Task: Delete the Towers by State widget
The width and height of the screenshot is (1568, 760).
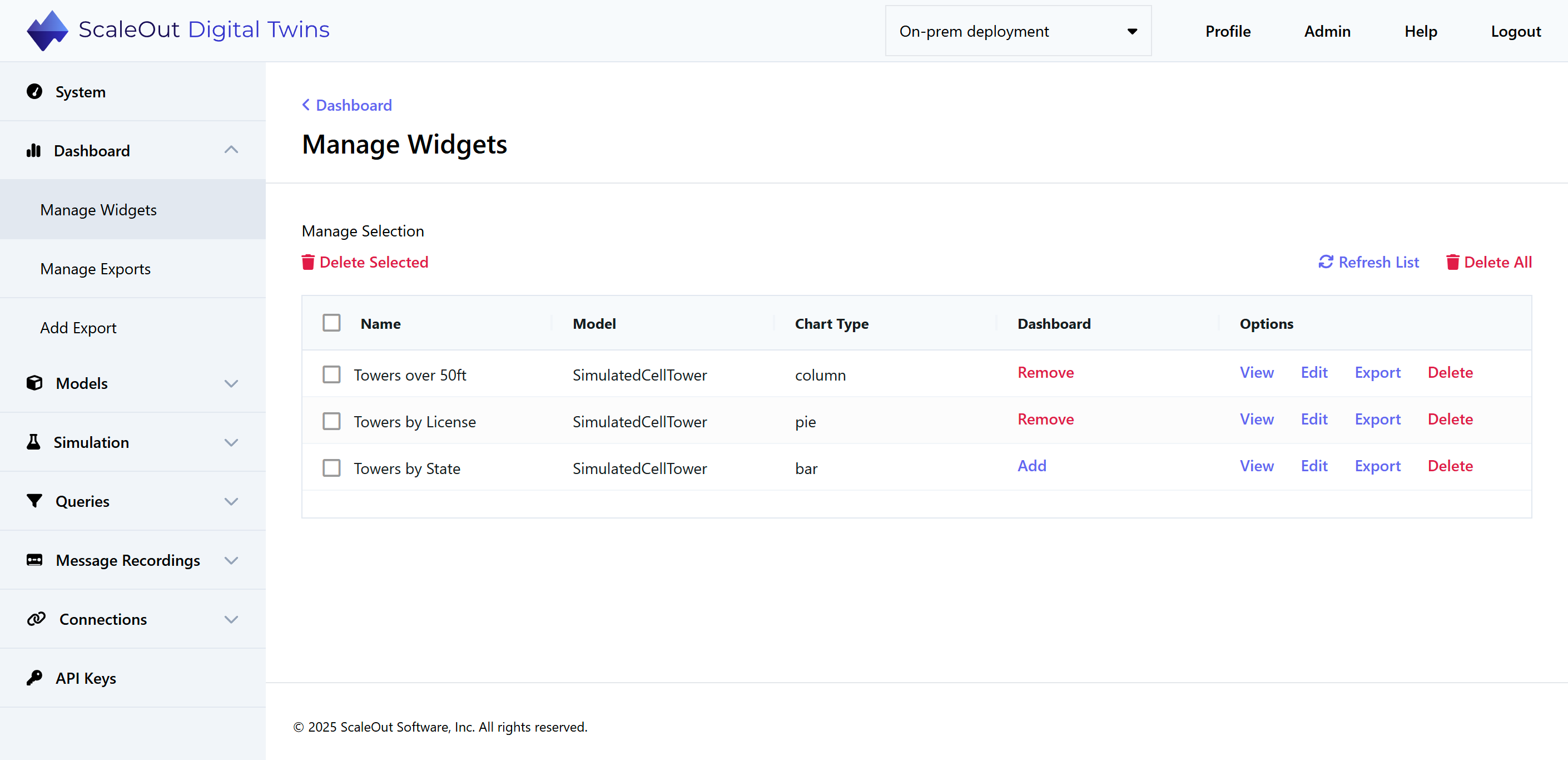Action: point(1450,466)
